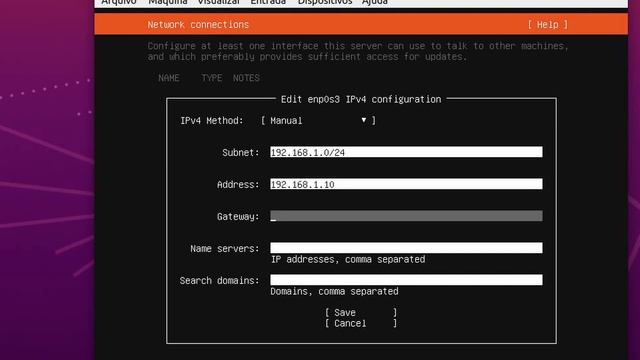Focus the Gateway input field

406,216
